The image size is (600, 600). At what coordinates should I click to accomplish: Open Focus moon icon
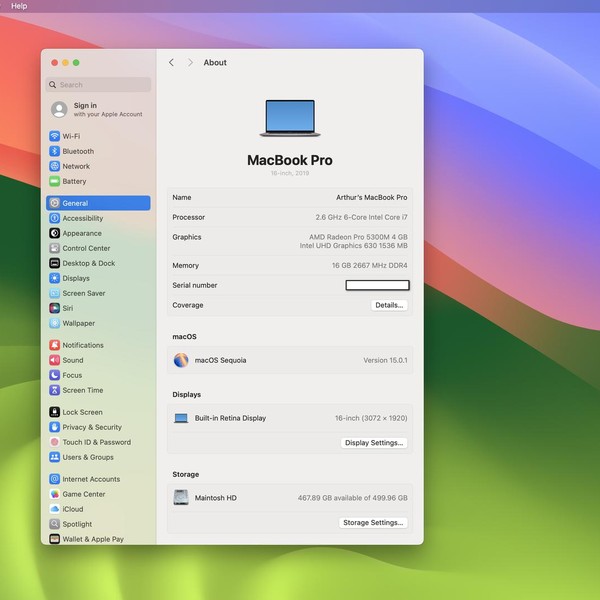click(54, 375)
